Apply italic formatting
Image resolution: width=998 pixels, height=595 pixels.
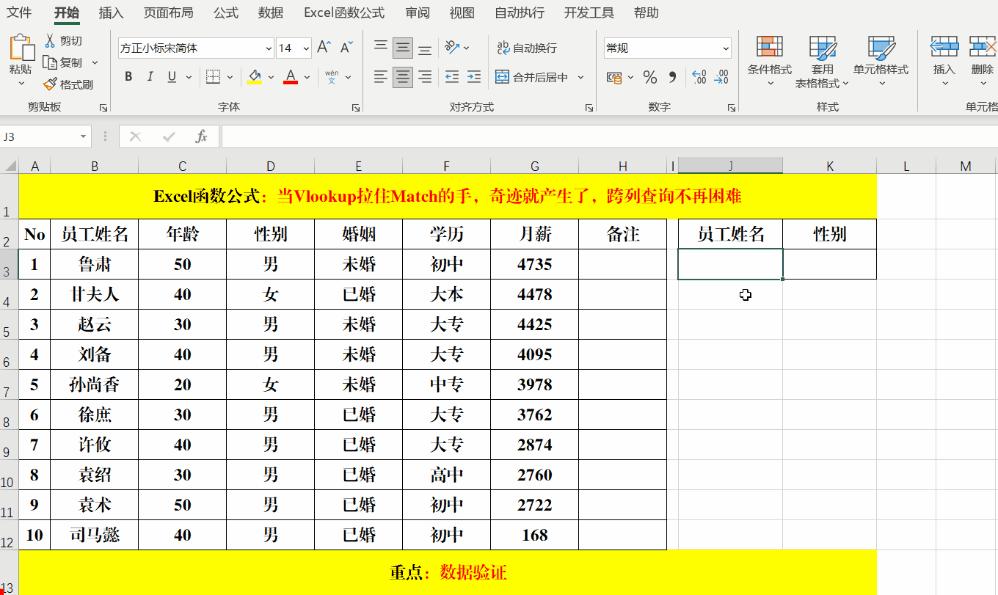[x=148, y=76]
